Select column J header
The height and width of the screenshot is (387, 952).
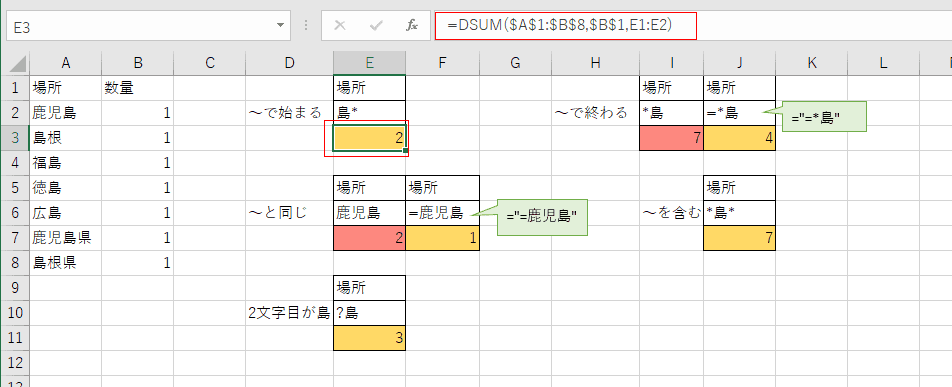[x=740, y=62]
